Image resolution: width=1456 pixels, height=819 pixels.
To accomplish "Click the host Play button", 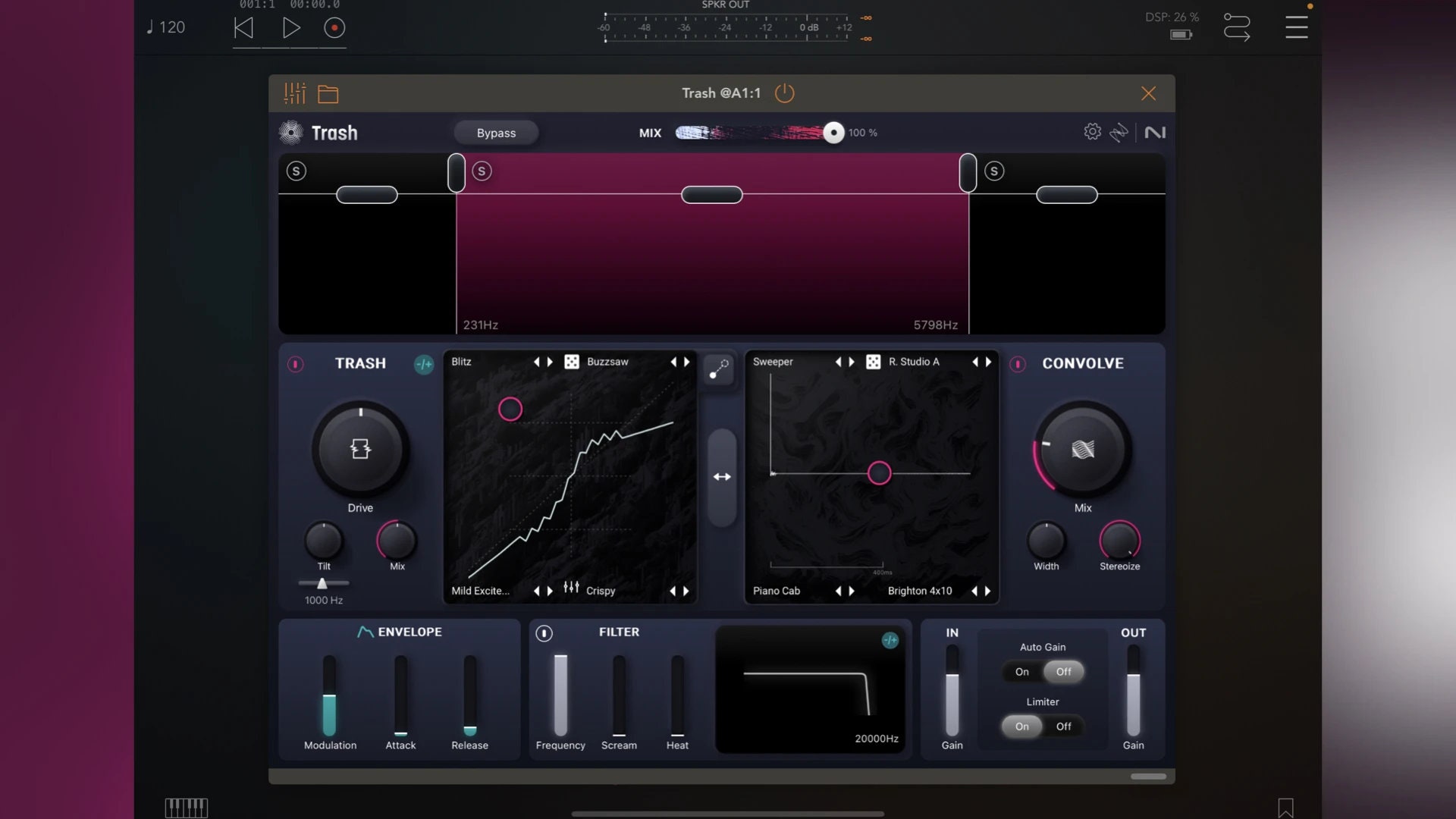I will click(x=291, y=28).
